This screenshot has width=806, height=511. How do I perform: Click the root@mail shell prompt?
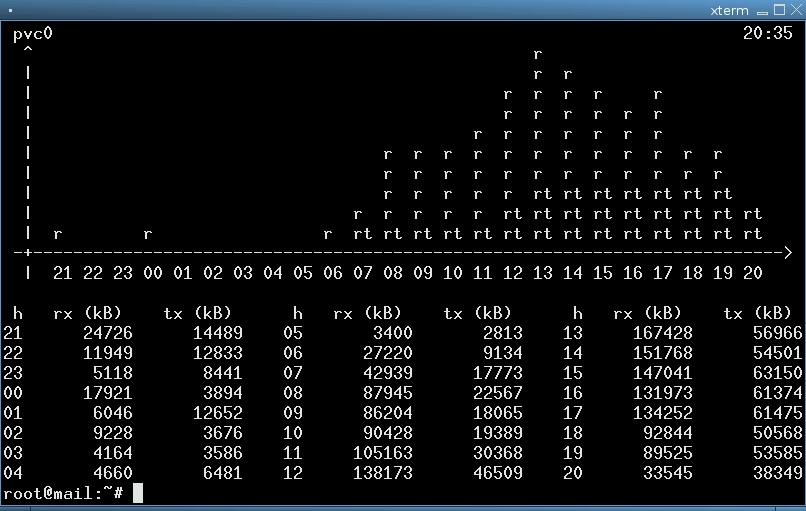(x=62, y=493)
